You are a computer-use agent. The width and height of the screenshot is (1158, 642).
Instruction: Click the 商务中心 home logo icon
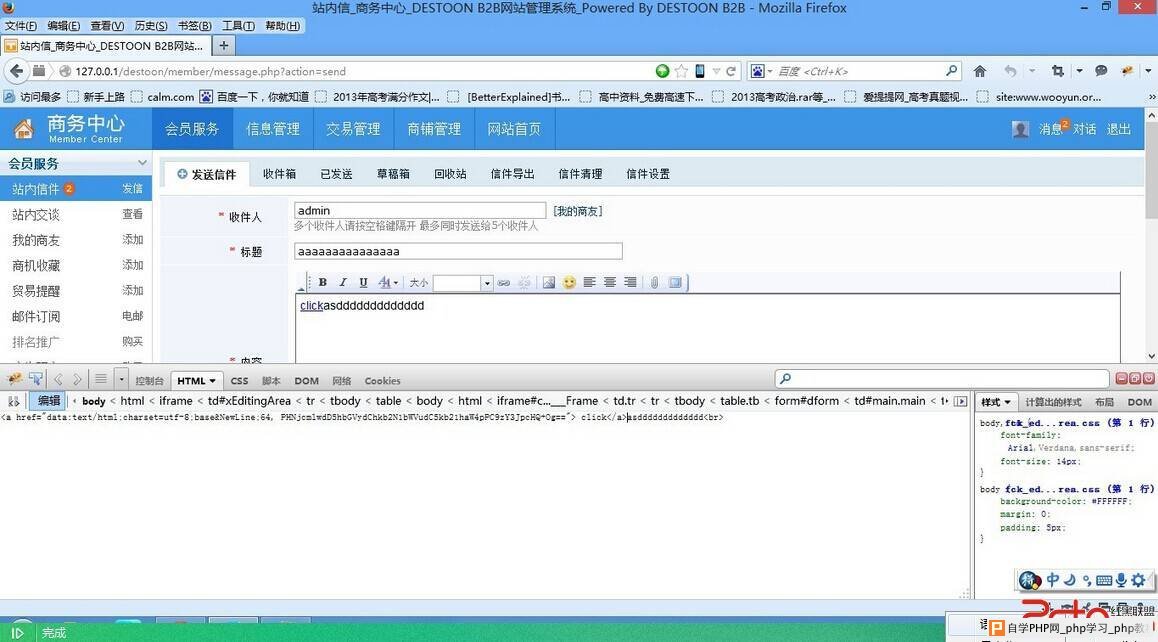pos(24,129)
